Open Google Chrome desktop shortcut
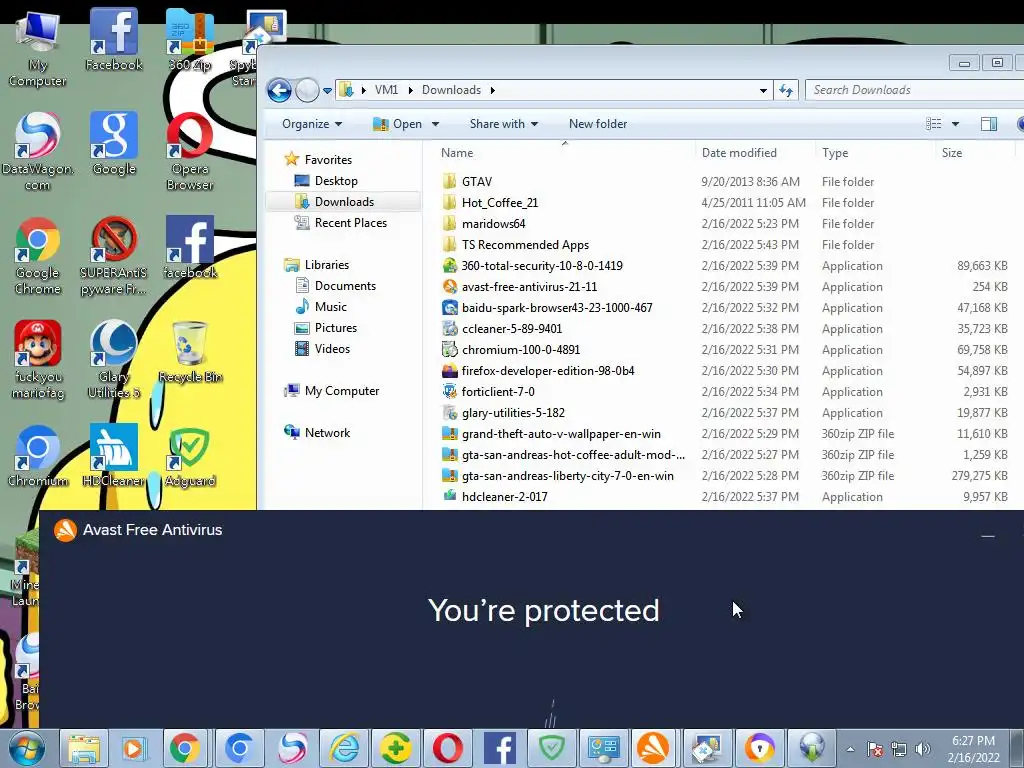 point(37,256)
